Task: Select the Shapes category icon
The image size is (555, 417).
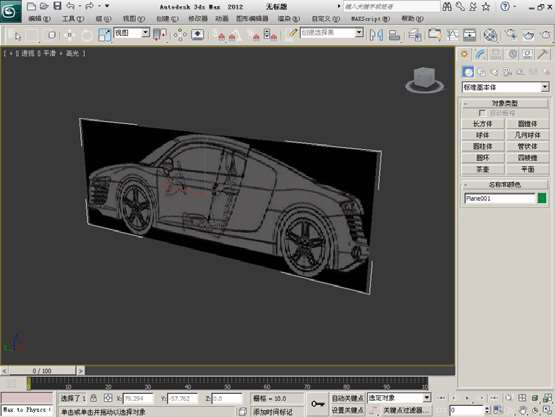Action: (482, 72)
